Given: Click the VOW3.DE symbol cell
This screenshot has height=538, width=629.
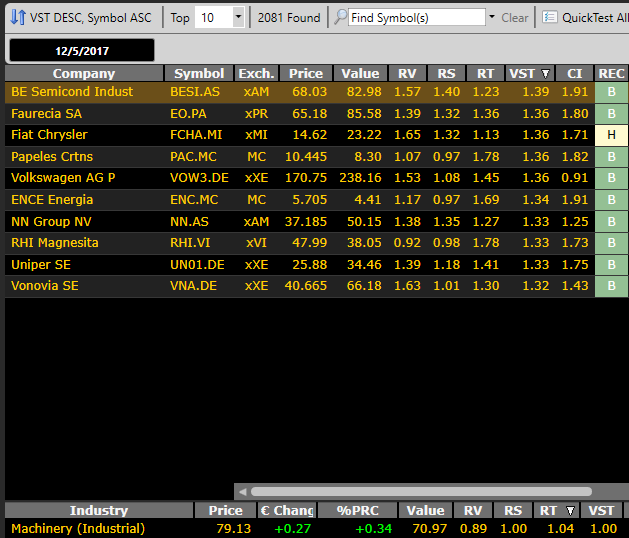Looking at the screenshot, I should point(199,178).
